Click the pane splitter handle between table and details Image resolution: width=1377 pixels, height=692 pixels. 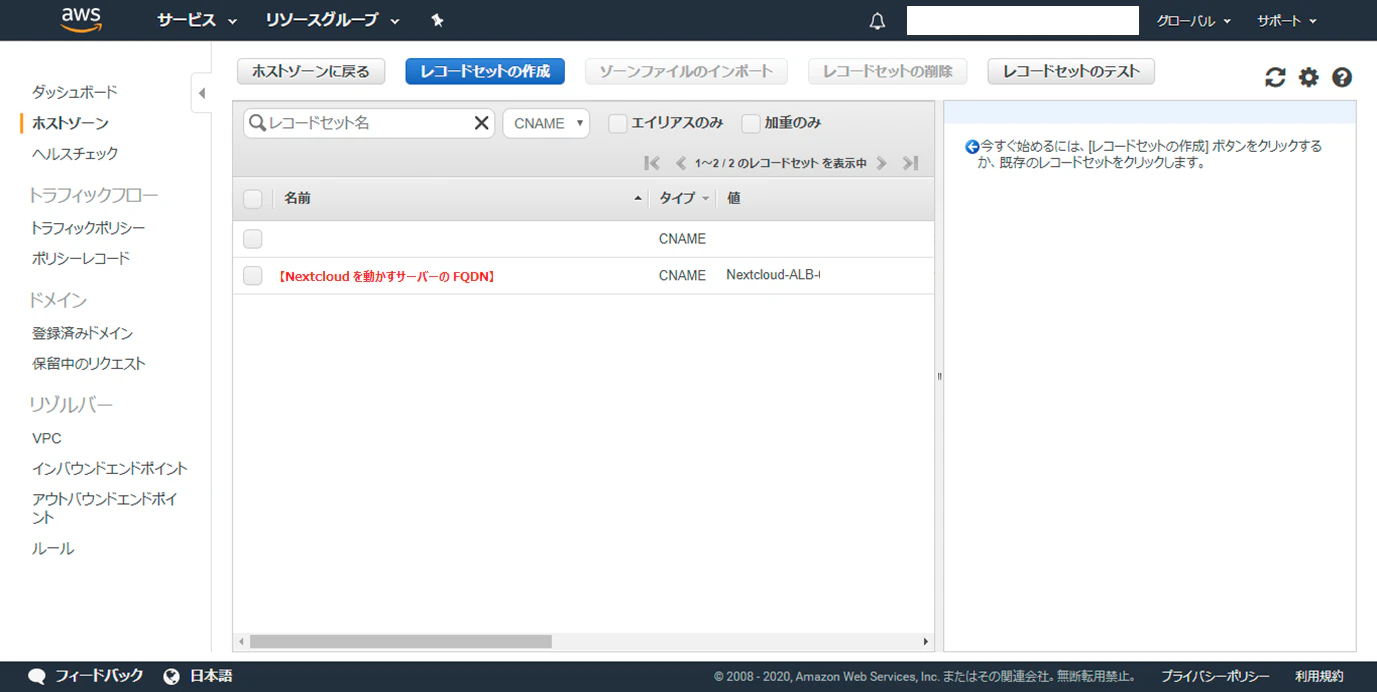click(939, 376)
